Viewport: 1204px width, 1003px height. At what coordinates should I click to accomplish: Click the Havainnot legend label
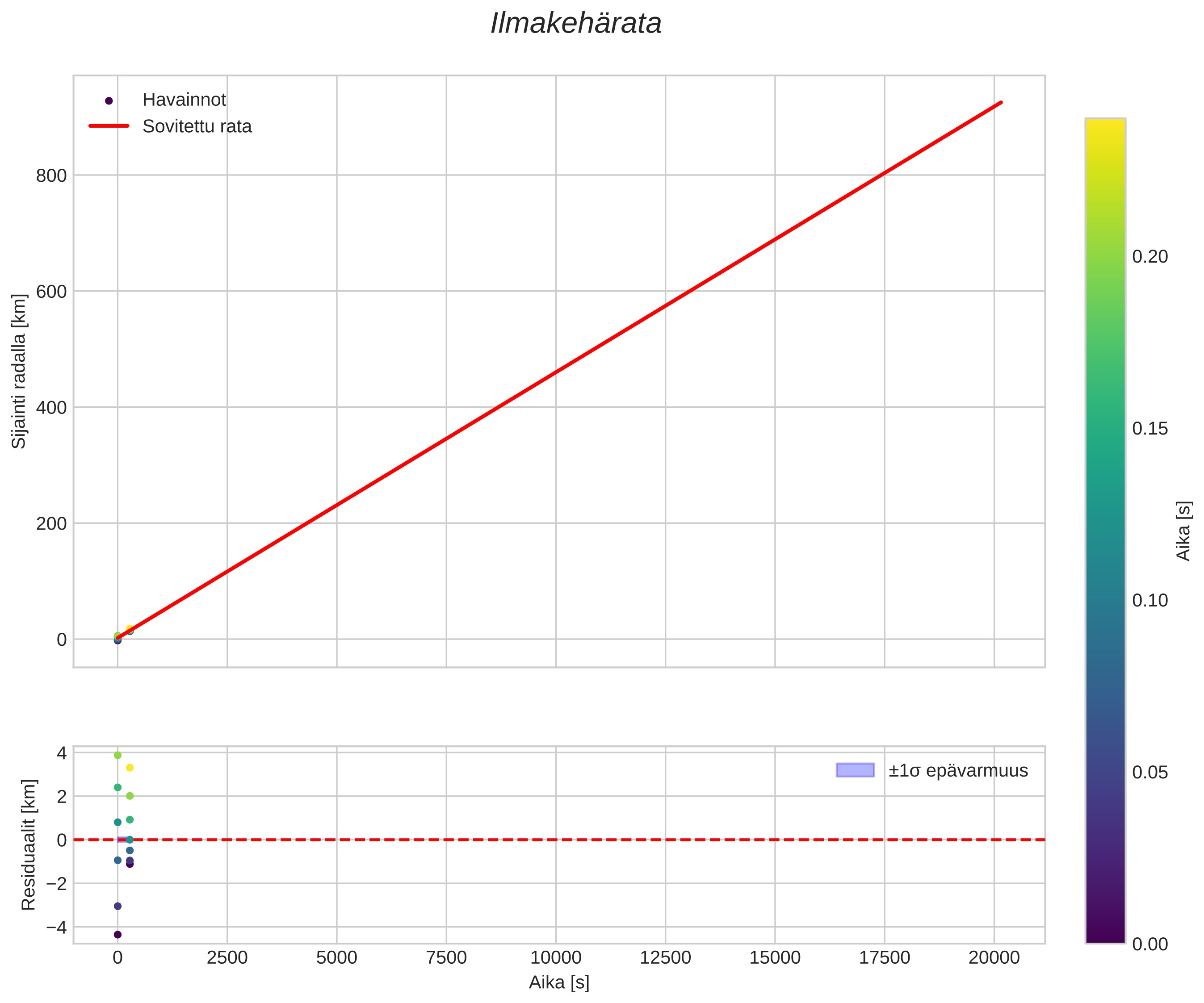pos(184,100)
